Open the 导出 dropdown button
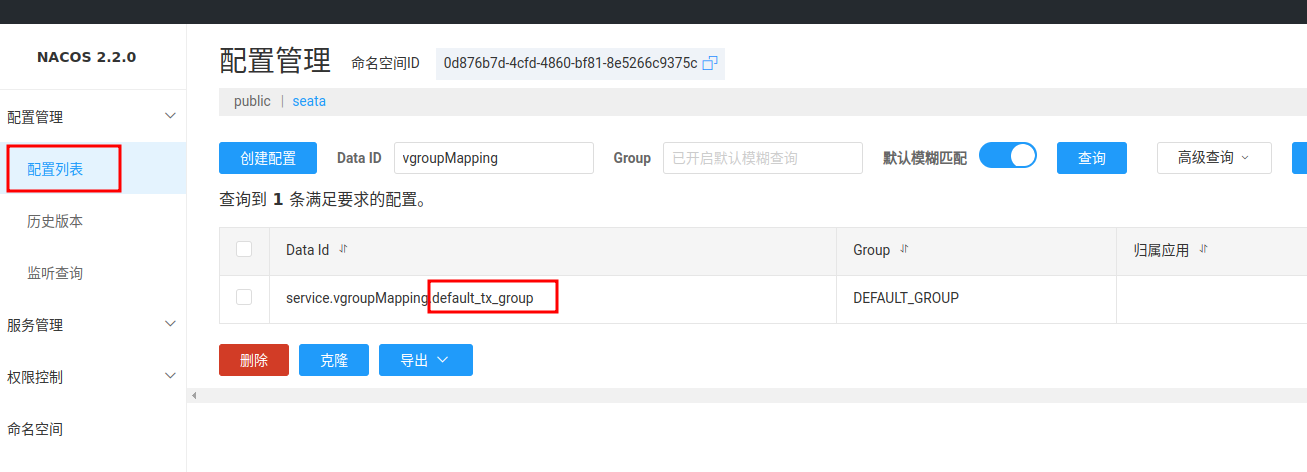This screenshot has width=1307, height=472. (x=426, y=360)
